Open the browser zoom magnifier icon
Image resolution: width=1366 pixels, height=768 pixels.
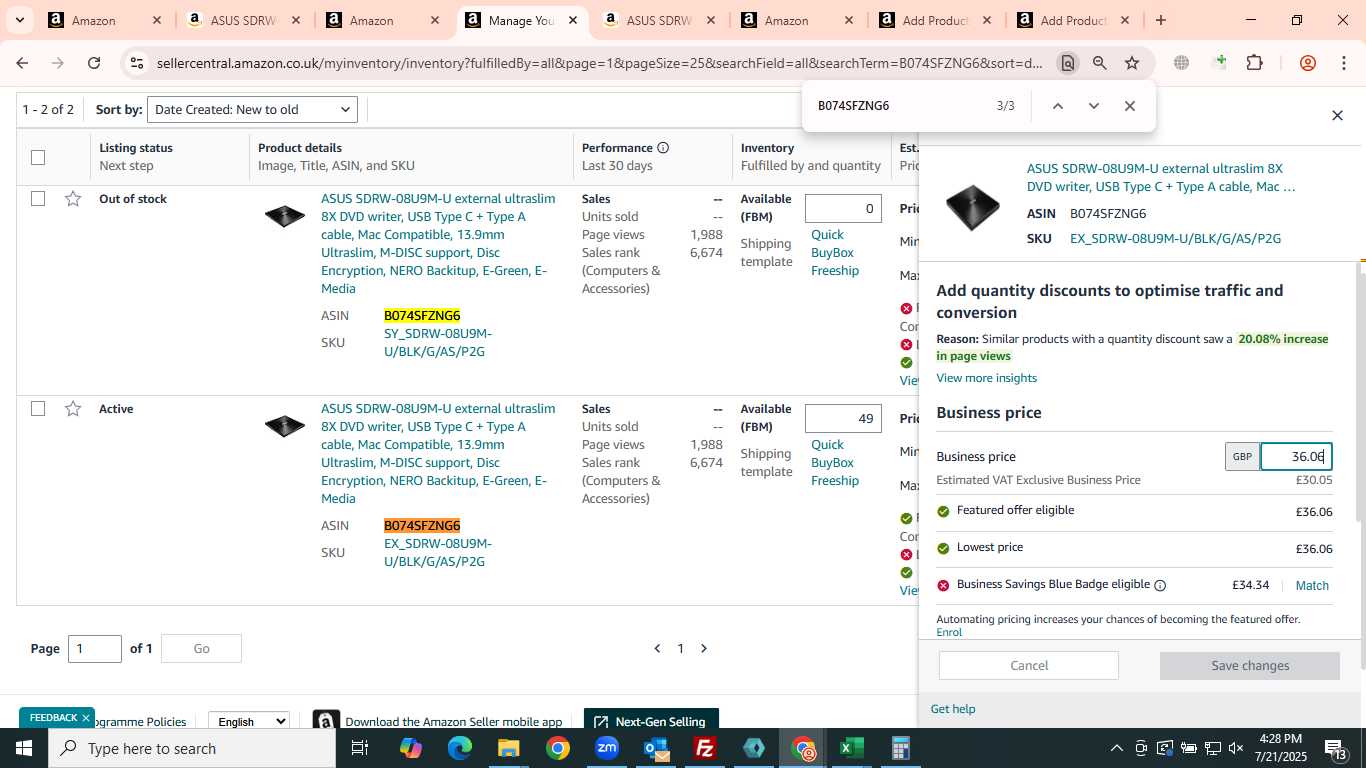click(1100, 63)
